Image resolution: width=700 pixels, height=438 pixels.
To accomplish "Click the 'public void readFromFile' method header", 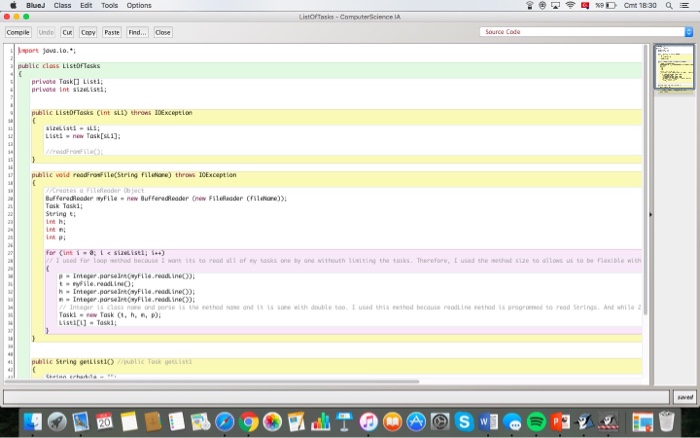I will [134, 175].
